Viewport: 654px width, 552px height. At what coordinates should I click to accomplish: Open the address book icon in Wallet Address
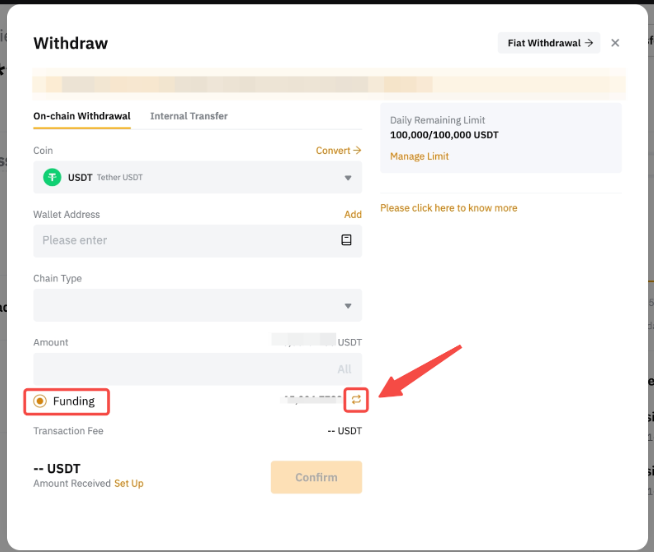347,240
